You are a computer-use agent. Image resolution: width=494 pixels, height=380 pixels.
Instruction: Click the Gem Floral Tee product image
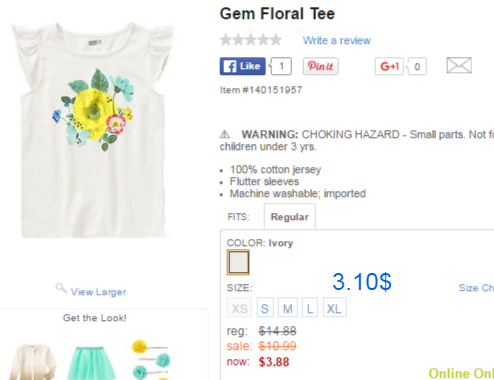[93, 130]
